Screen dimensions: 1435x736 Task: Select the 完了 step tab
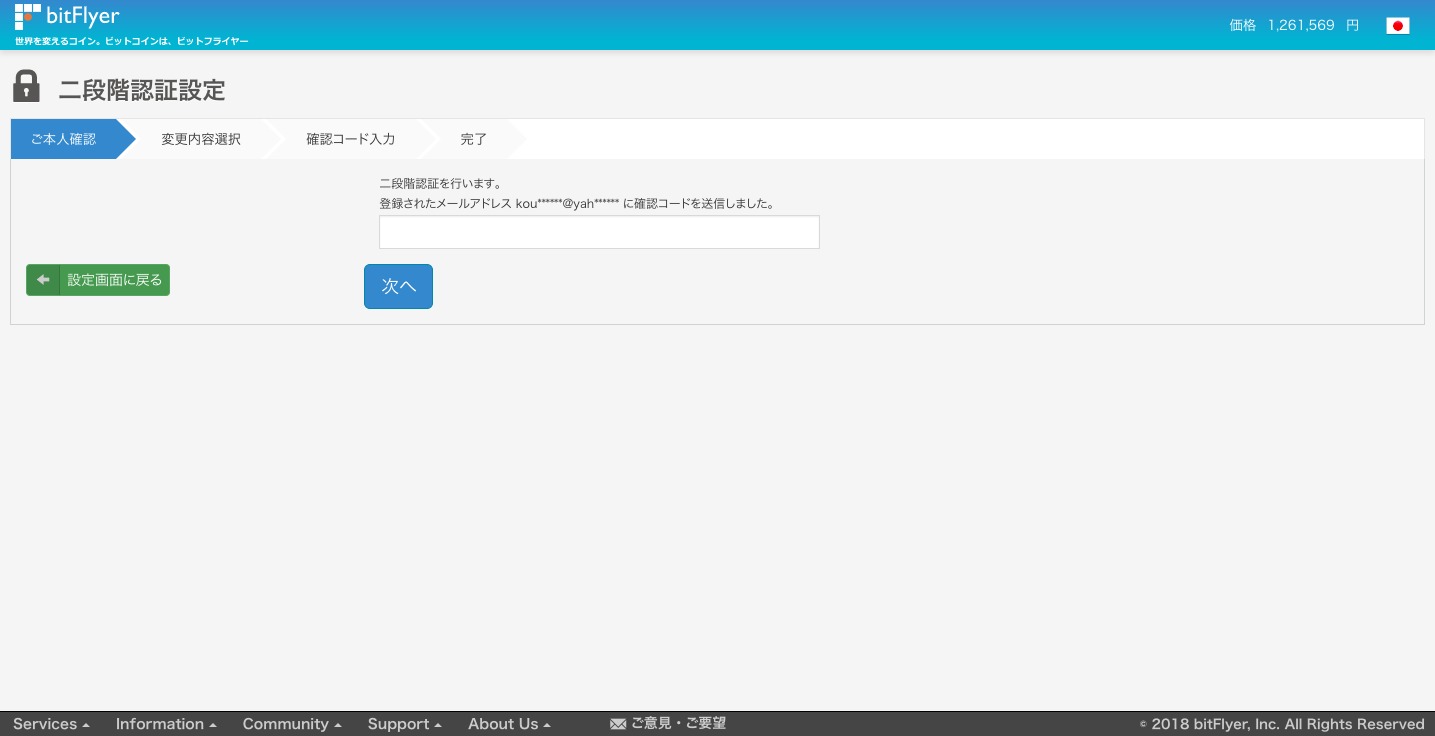pyautogui.click(x=473, y=139)
